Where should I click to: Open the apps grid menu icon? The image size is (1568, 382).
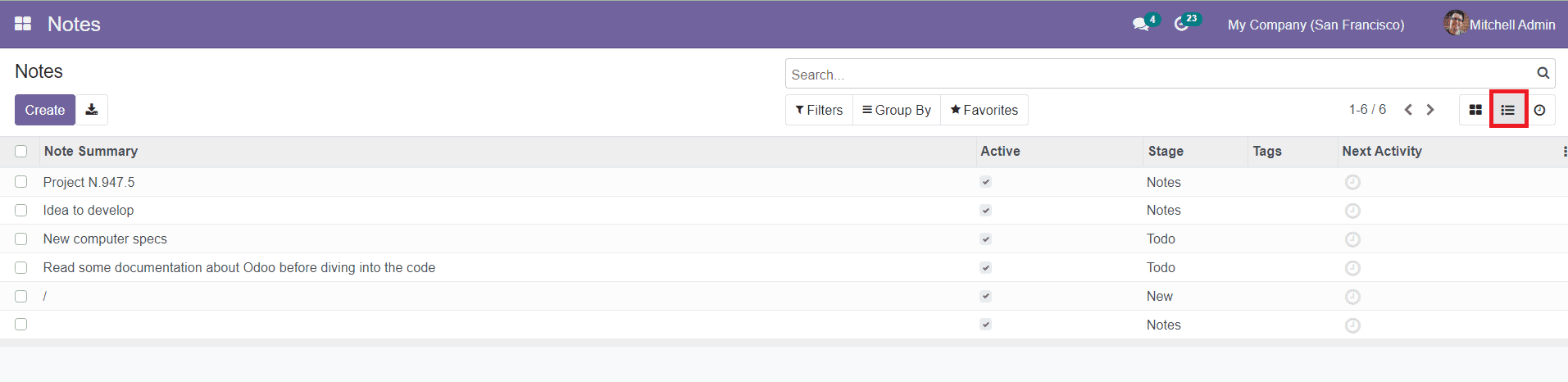tap(23, 24)
